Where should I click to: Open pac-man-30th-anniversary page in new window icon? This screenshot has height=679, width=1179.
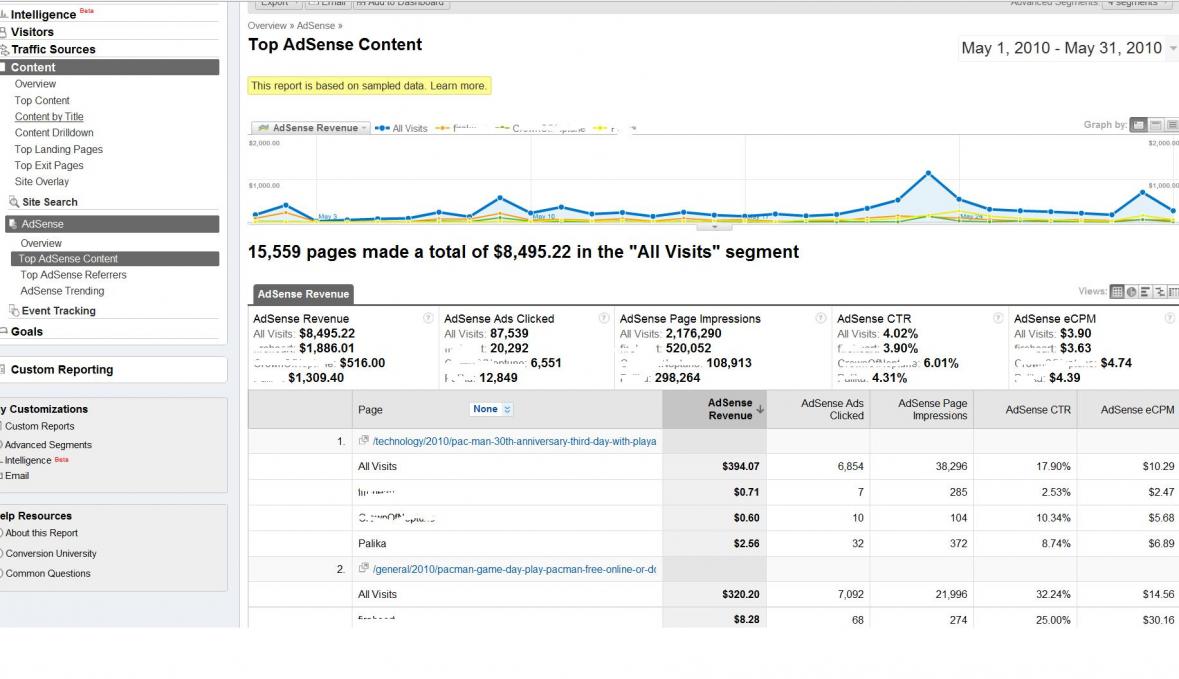click(x=364, y=441)
